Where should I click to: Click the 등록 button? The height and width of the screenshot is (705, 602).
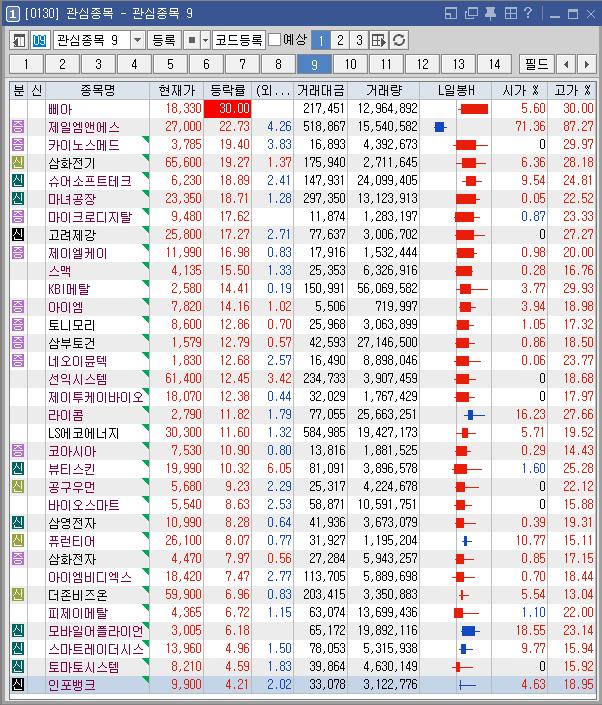click(x=164, y=40)
